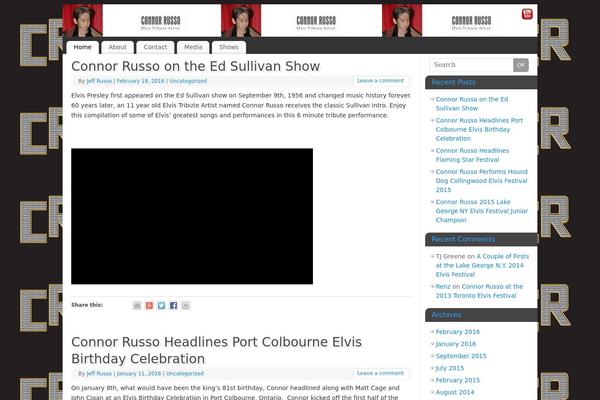Viewport: 600px width, 400px height.
Task: Play the embedded Ed Sullivan video
Action: (x=192, y=216)
